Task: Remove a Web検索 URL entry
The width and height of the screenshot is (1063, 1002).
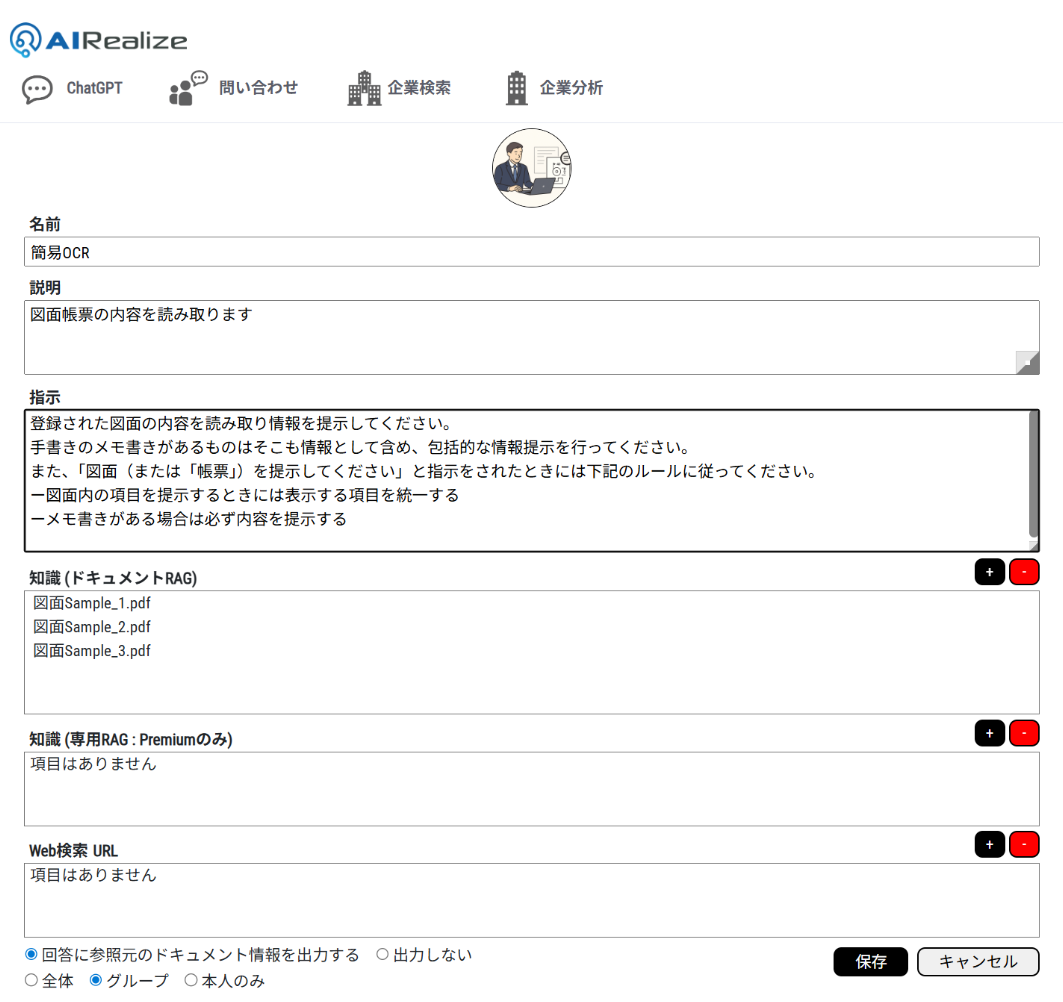Action: coord(1024,844)
